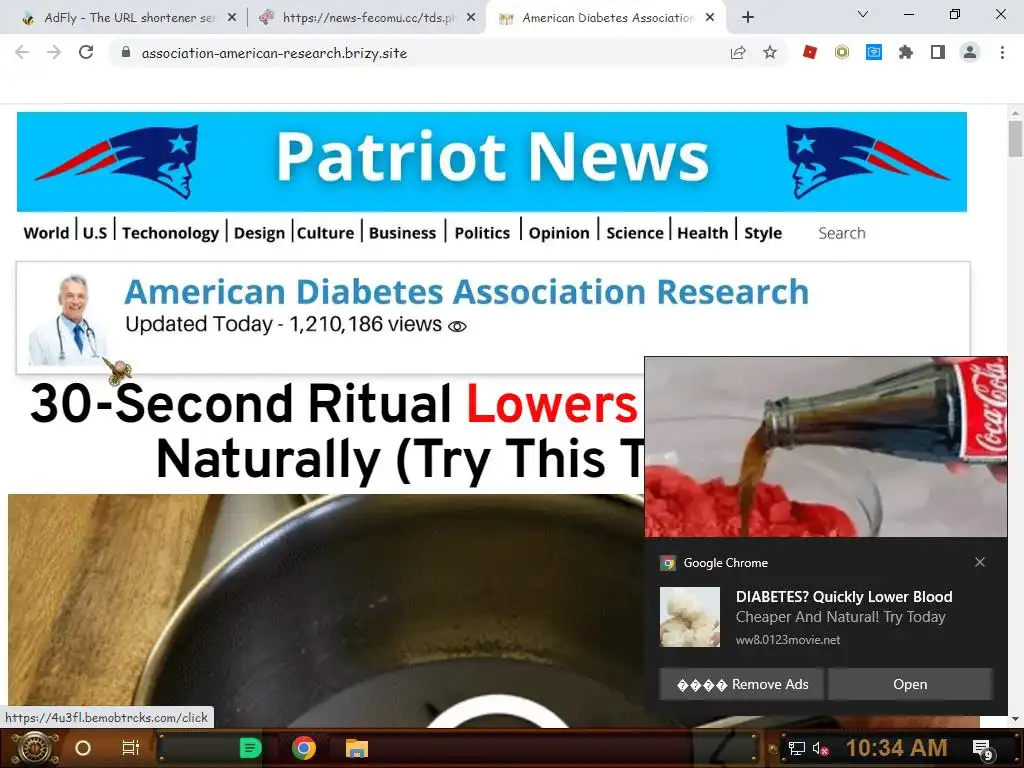
Task: Dismiss the Google Chrome notification
Action: click(980, 562)
